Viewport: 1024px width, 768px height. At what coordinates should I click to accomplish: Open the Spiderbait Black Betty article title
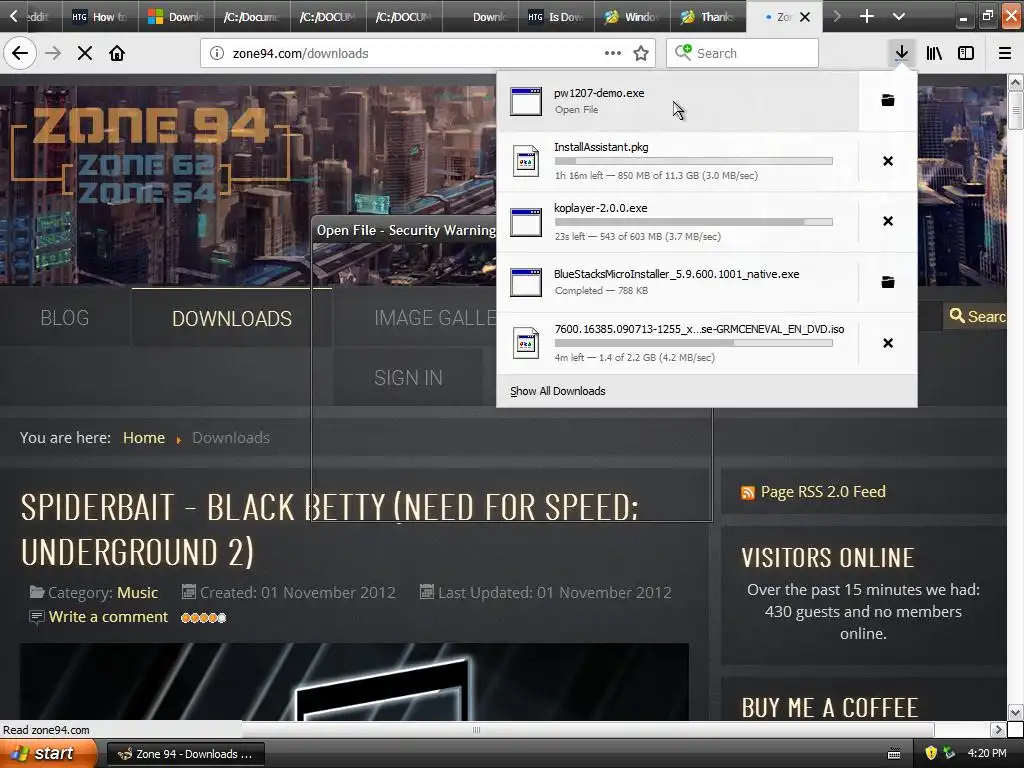[x=330, y=529]
